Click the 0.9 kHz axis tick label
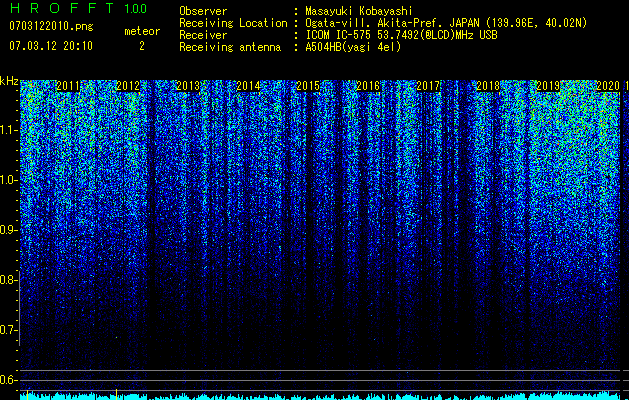 (x=9, y=230)
